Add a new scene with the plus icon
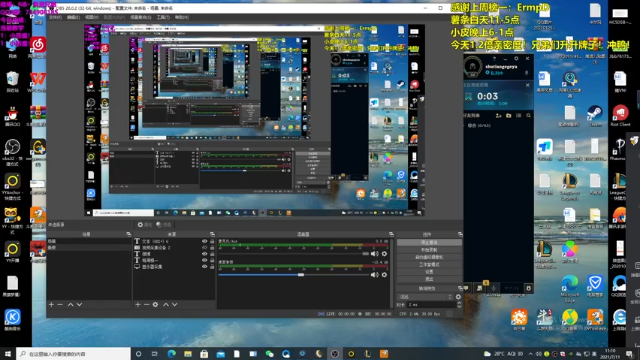Viewport: 640px width, 360px height. [51, 304]
